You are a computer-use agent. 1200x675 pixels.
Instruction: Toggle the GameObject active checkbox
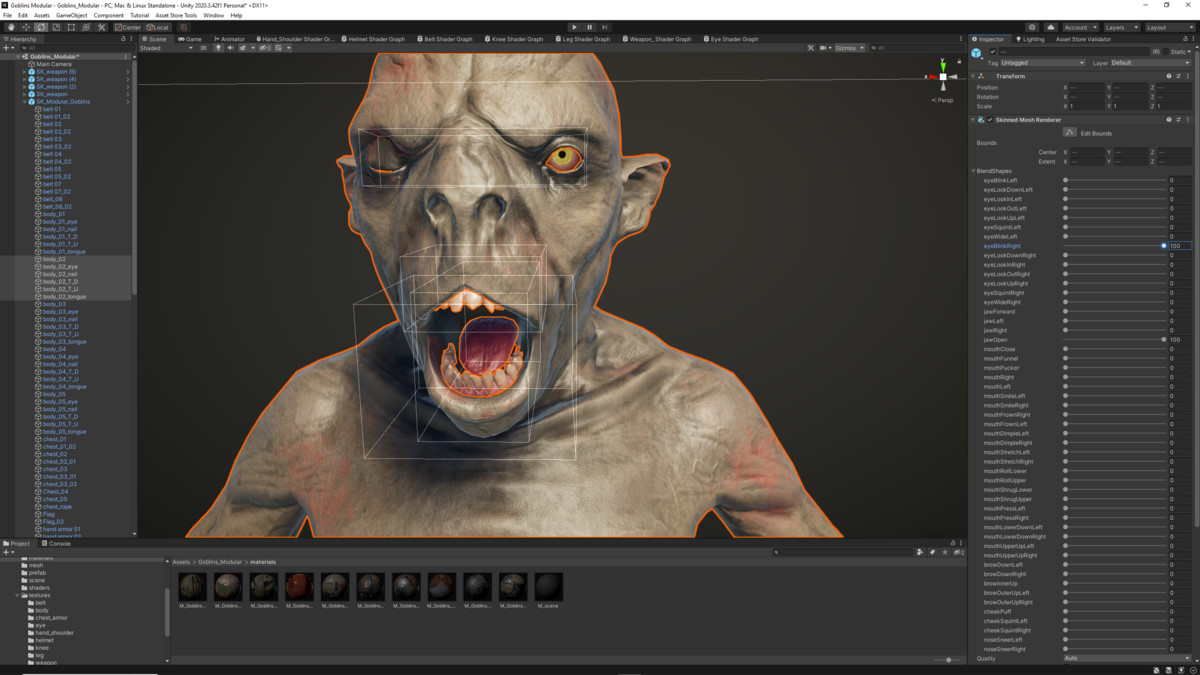[992, 51]
